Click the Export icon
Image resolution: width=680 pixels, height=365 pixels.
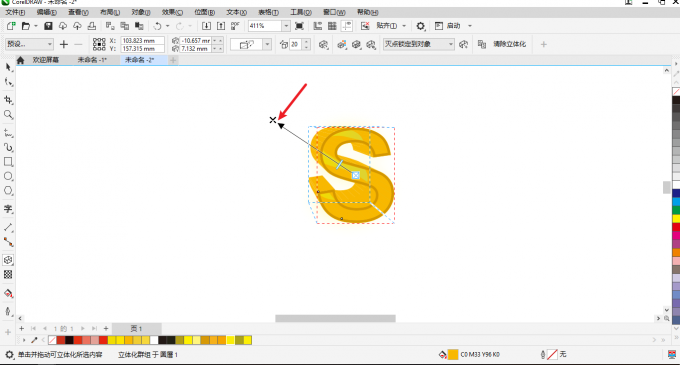[x=221, y=26]
